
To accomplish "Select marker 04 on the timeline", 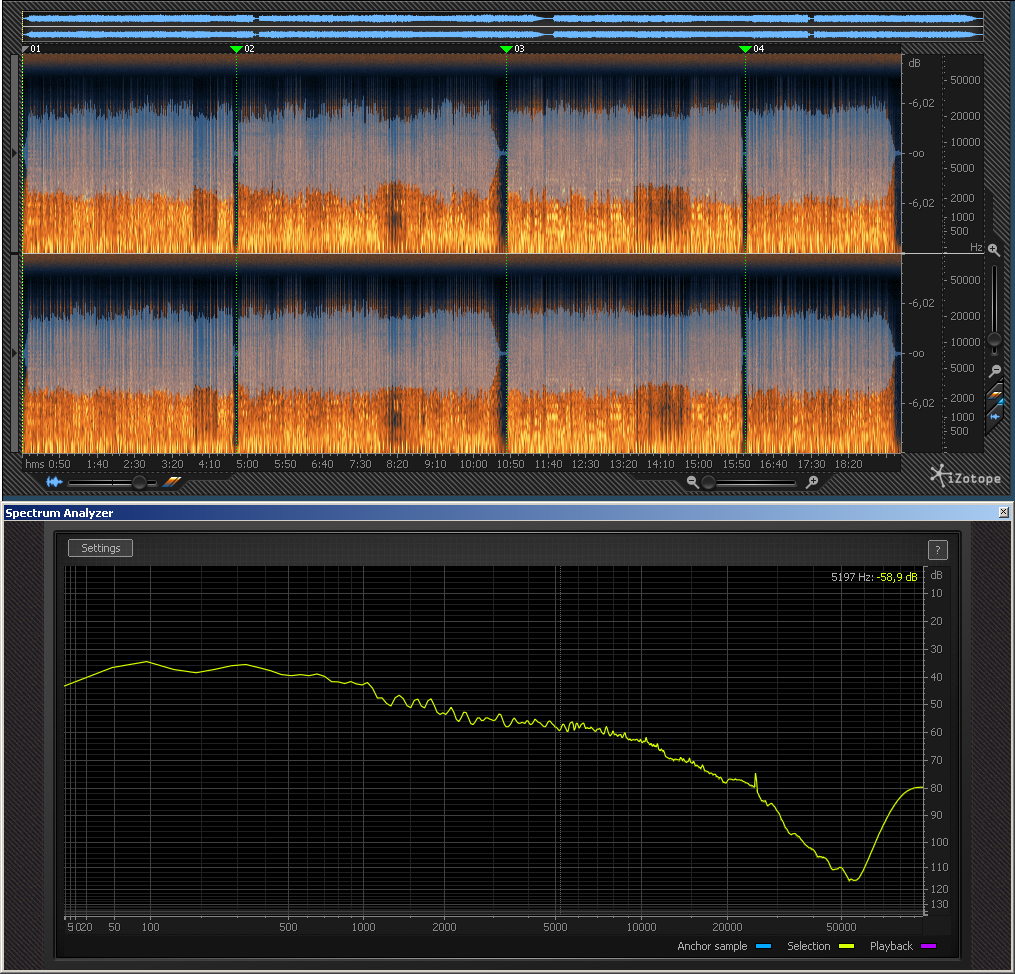I will (745, 49).
